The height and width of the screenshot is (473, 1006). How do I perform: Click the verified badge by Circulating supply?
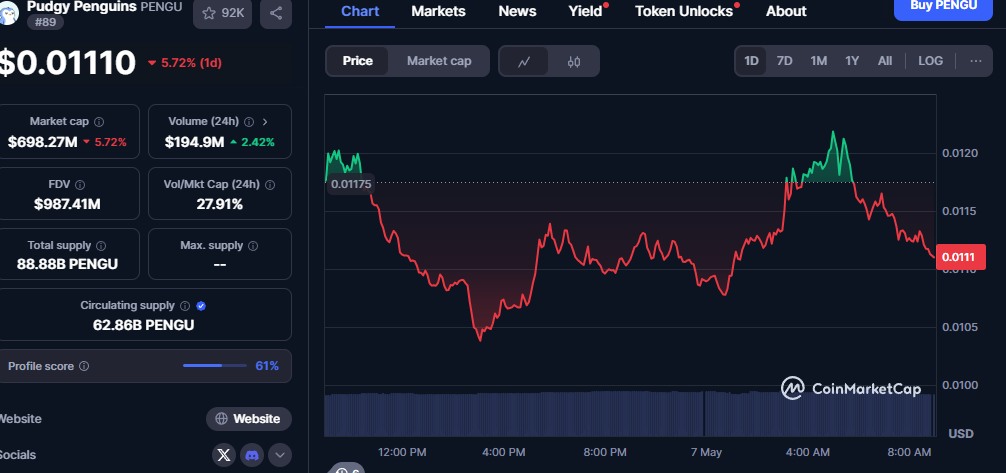[201, 306]
